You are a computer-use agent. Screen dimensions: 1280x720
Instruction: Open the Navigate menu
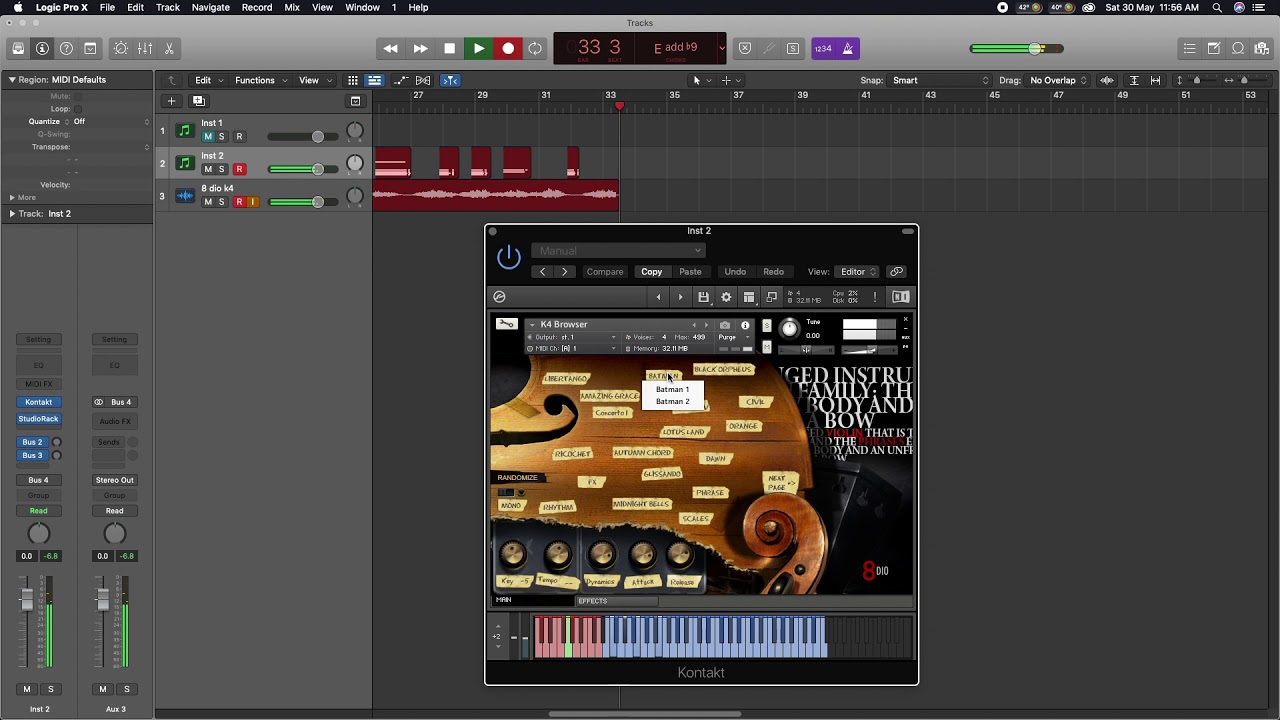pos(210,7)
